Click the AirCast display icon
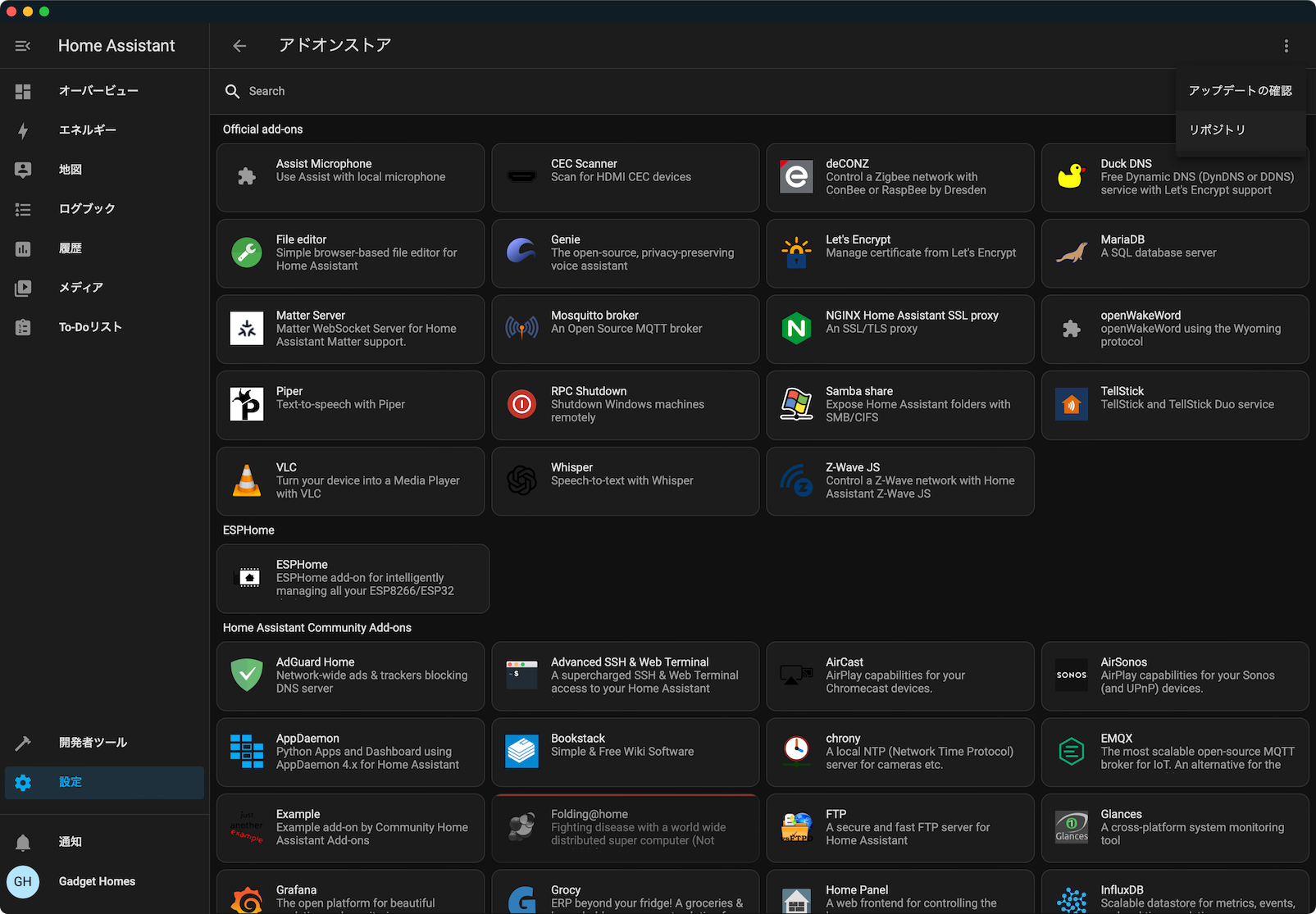The width and height of the screenshot is (1316, 914). (796, 675)
